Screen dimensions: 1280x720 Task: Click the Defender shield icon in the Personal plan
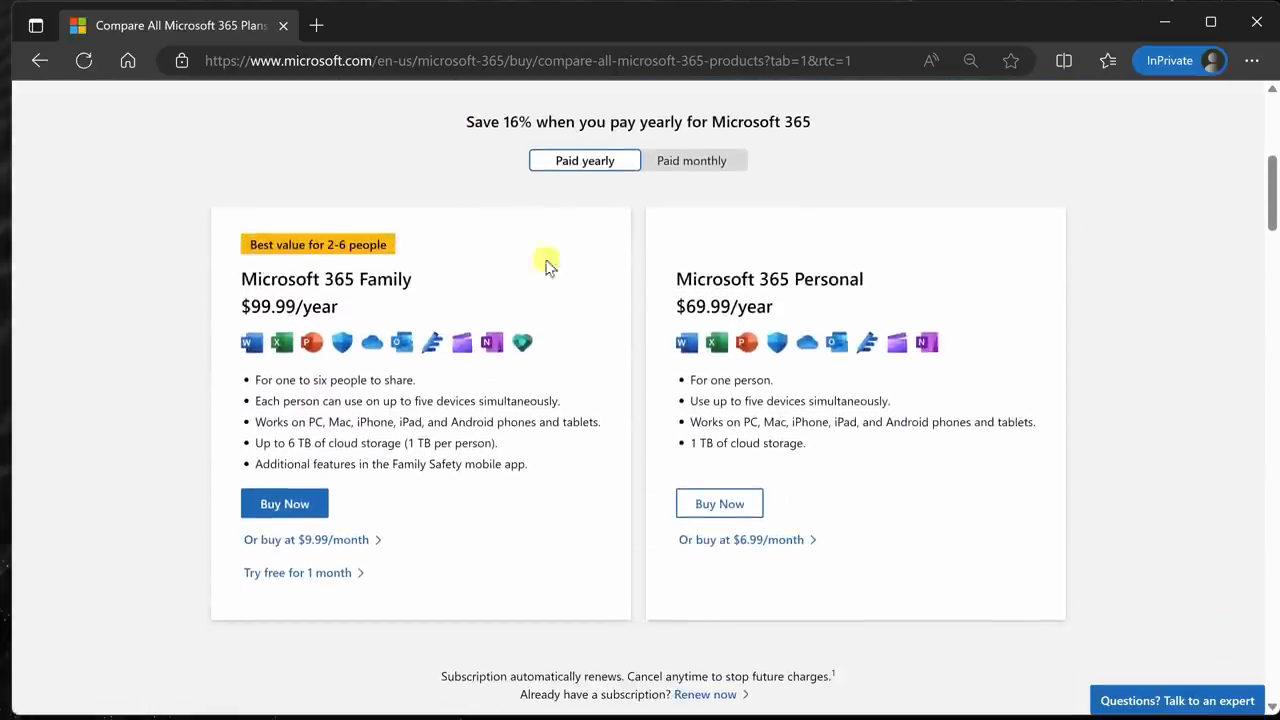pyautogui.click(x=777, y=343)
